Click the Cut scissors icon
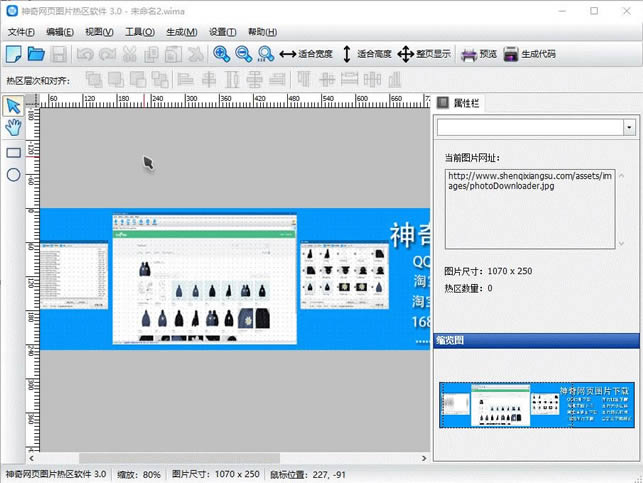The image size is (643, 483). [x=130, y=54]
